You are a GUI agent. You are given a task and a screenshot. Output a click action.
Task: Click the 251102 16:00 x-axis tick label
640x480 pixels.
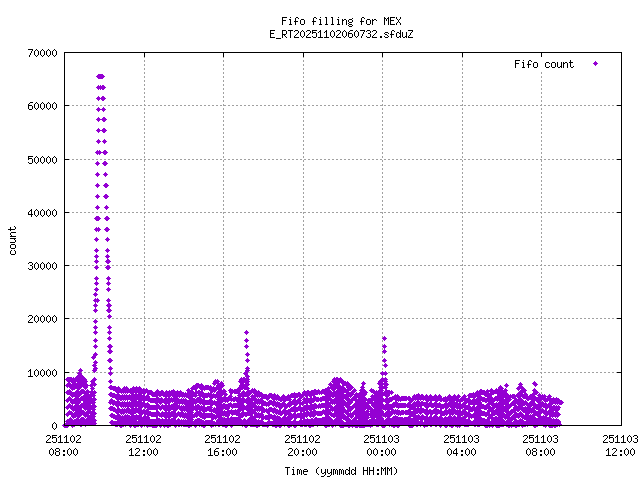(222, 444)
